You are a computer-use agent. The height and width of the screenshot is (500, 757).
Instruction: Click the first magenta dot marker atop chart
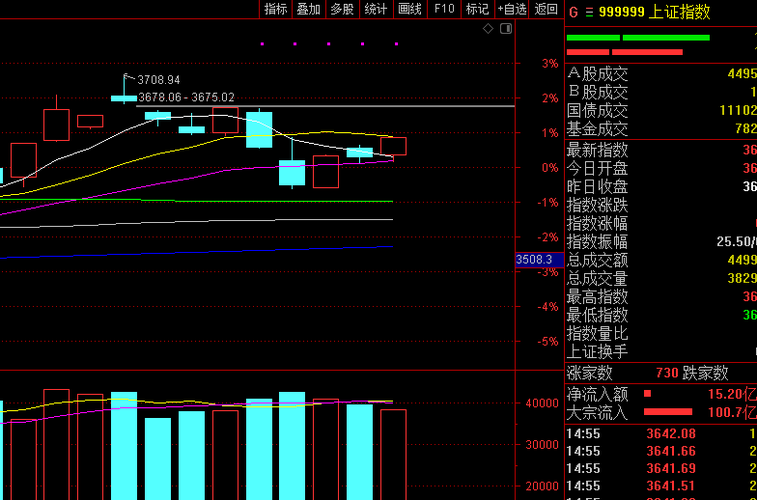pyautogui.click(x=262, y=44)
